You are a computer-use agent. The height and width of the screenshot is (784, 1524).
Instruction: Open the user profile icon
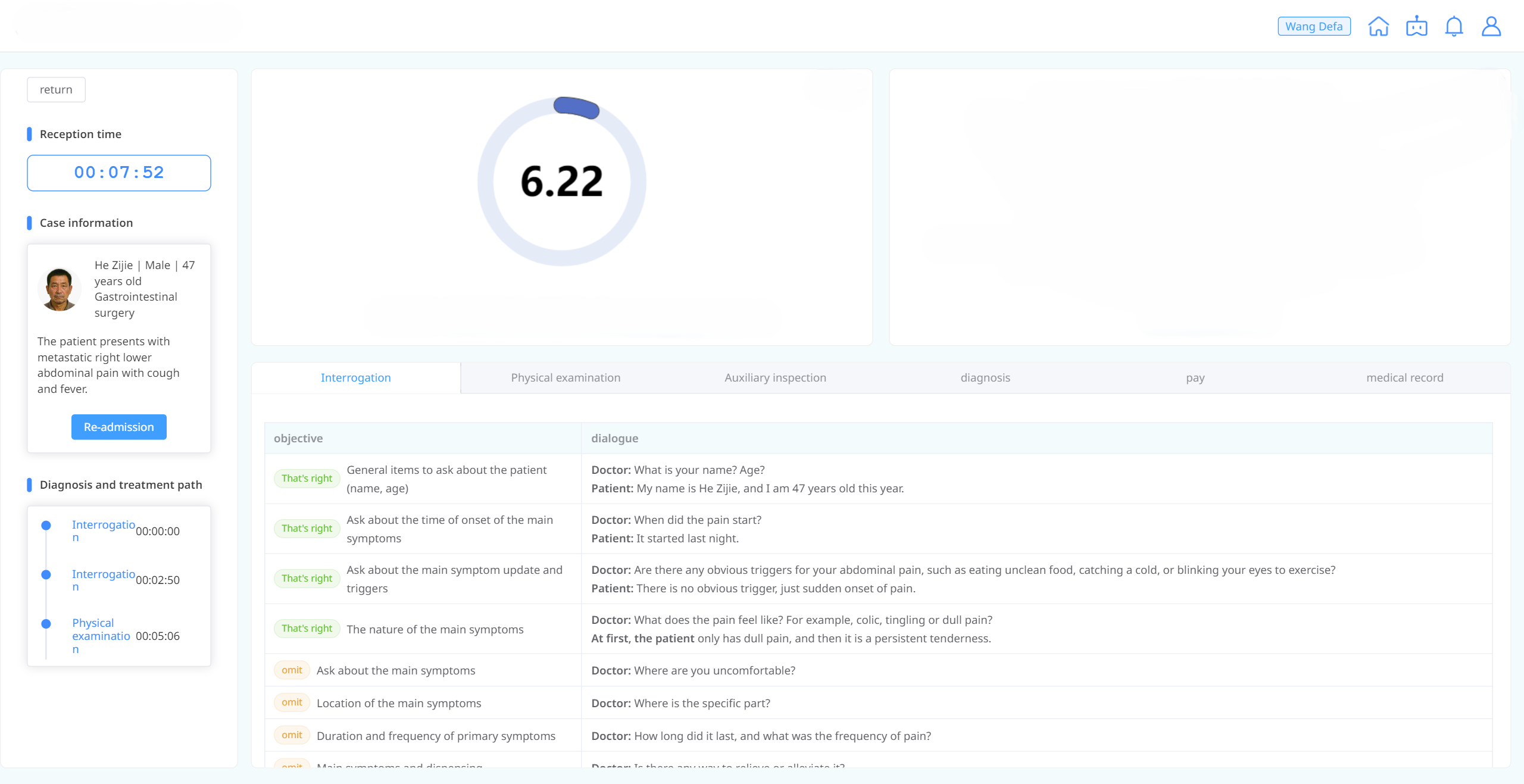coord(1491,27)
